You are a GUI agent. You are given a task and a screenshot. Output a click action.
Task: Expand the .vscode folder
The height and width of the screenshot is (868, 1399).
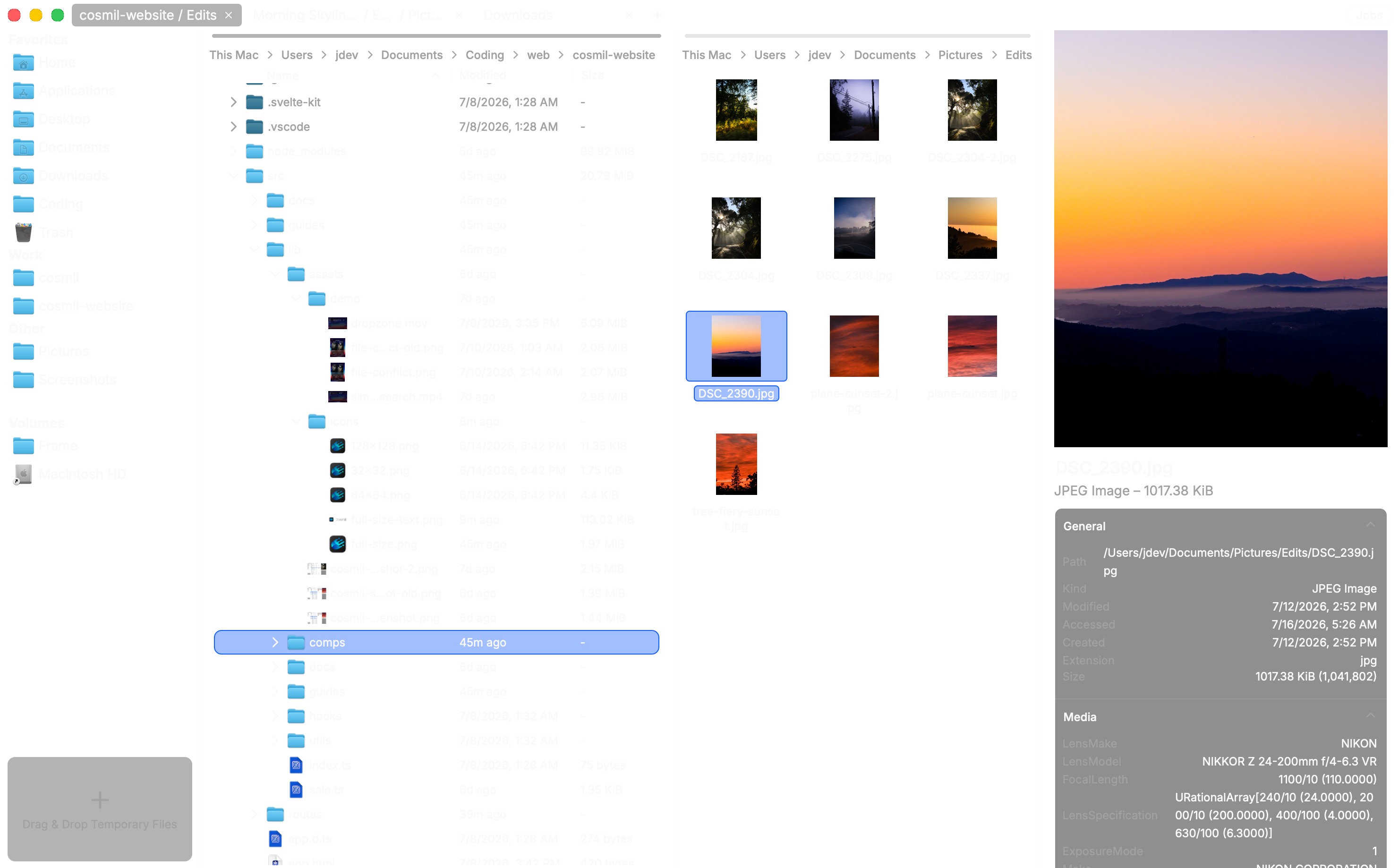coord(233,126)
